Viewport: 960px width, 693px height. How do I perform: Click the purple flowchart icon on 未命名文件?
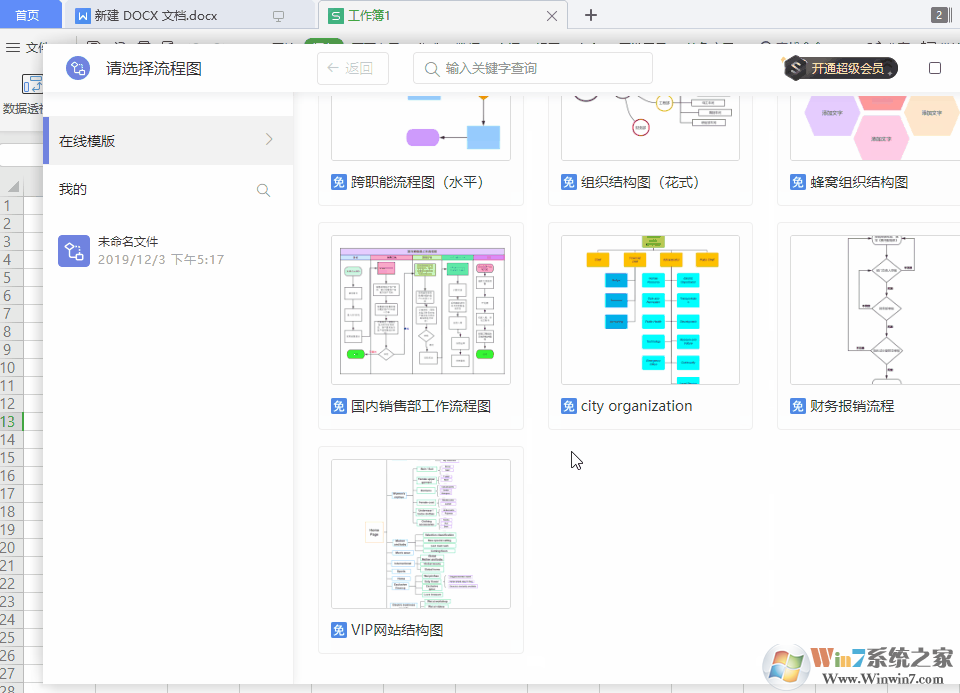tap(74, 251)
